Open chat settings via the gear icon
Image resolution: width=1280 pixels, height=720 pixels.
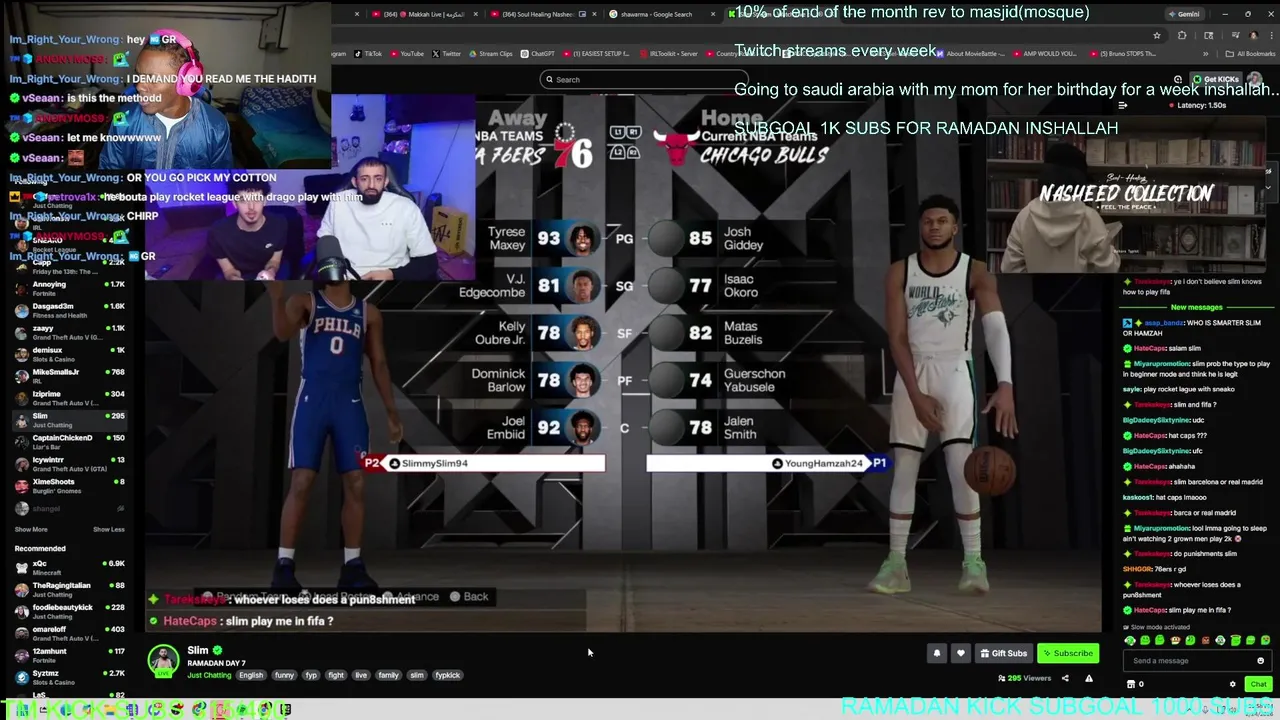pos(1232,684)
